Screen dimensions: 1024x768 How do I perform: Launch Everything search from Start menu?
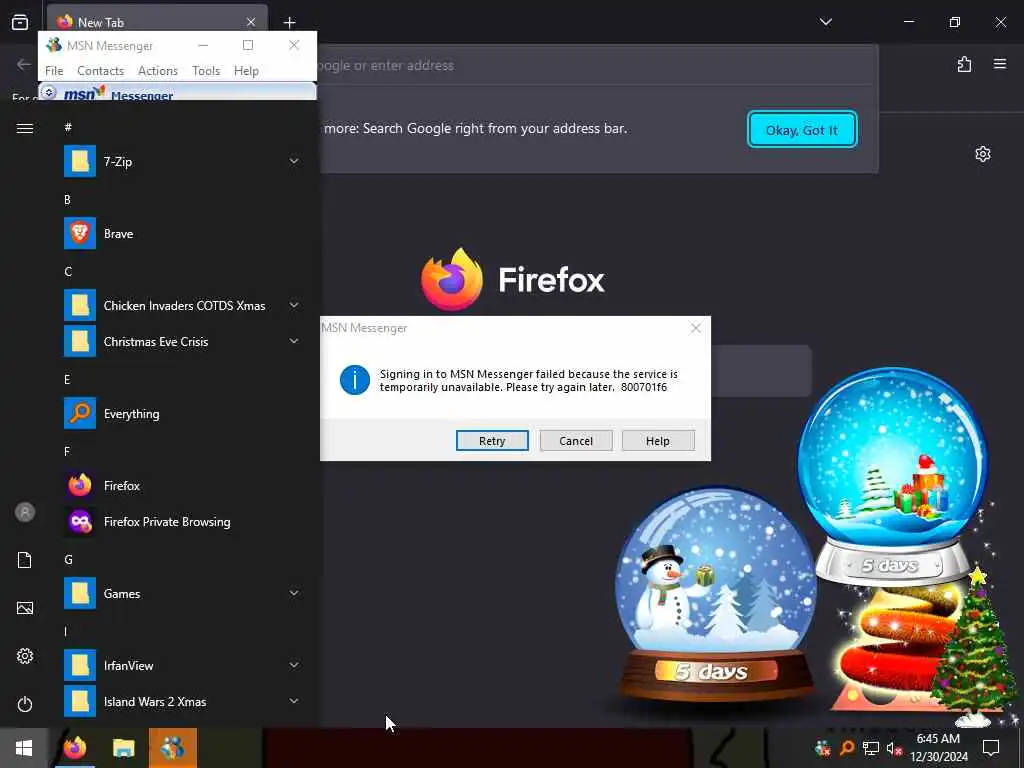[x=182, y=413]
